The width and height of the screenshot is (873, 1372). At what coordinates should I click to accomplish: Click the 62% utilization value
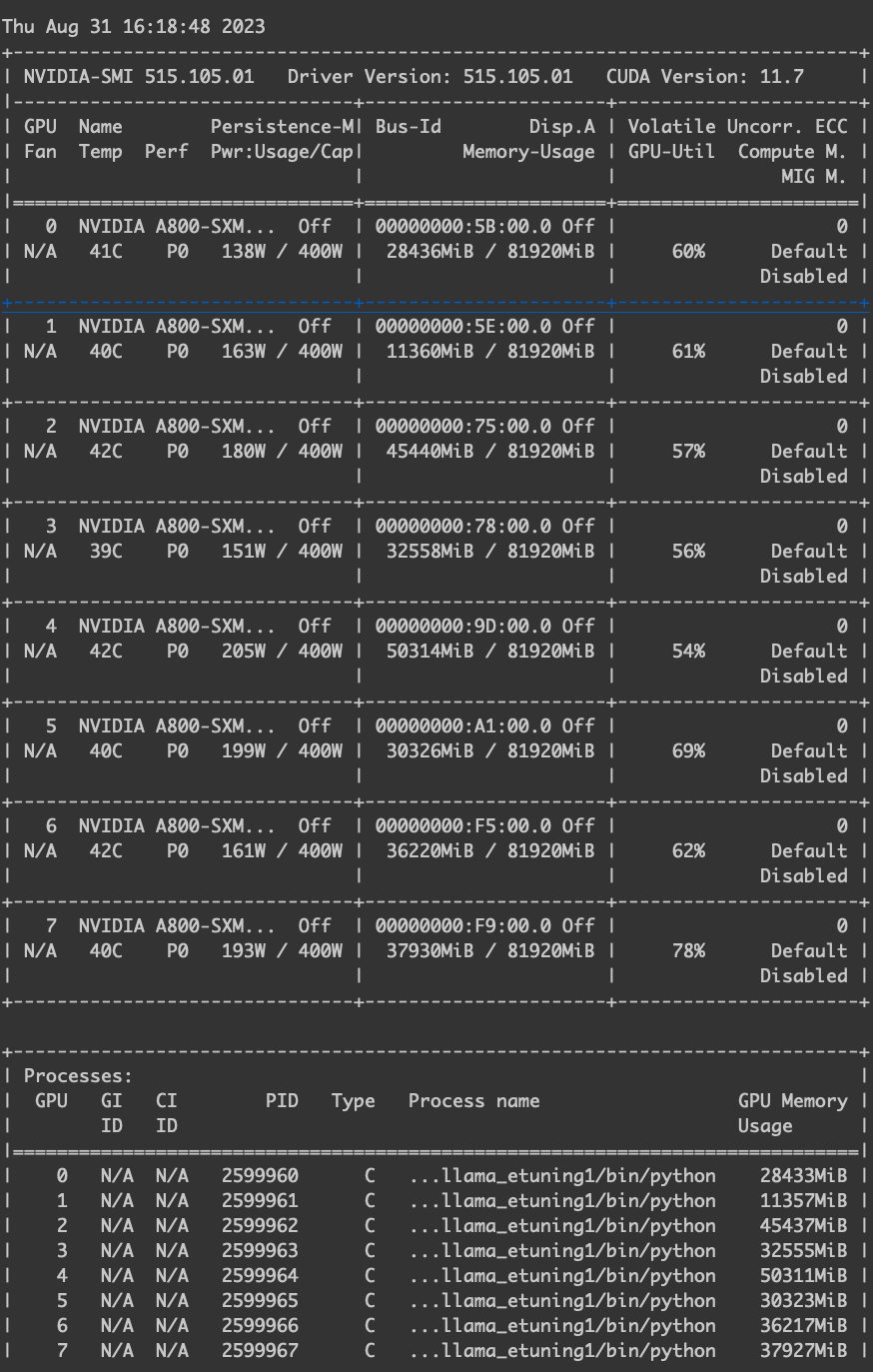[688, 851]
